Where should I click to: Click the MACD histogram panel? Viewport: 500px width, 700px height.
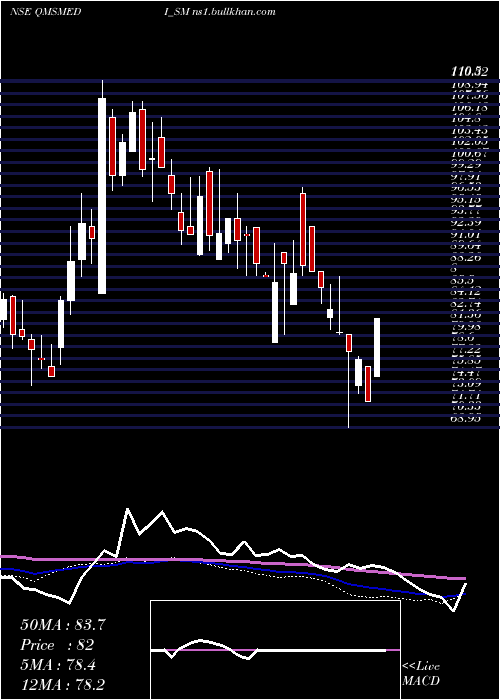pyautogui.click(x=275, y=650)
